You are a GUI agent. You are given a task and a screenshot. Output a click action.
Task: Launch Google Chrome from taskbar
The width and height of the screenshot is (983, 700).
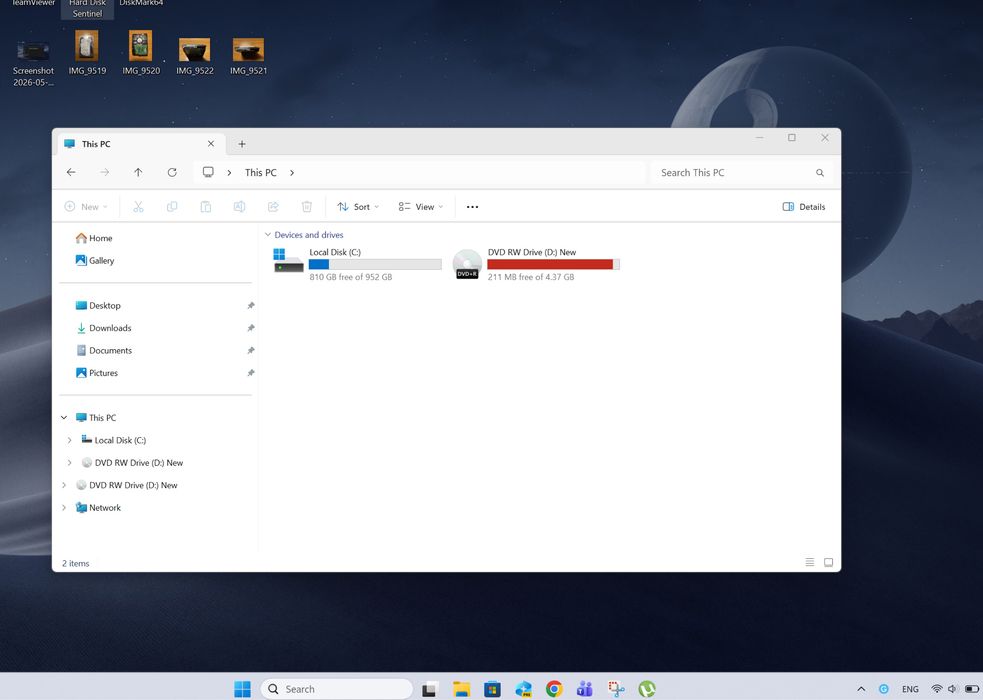[x=554, y=689]
